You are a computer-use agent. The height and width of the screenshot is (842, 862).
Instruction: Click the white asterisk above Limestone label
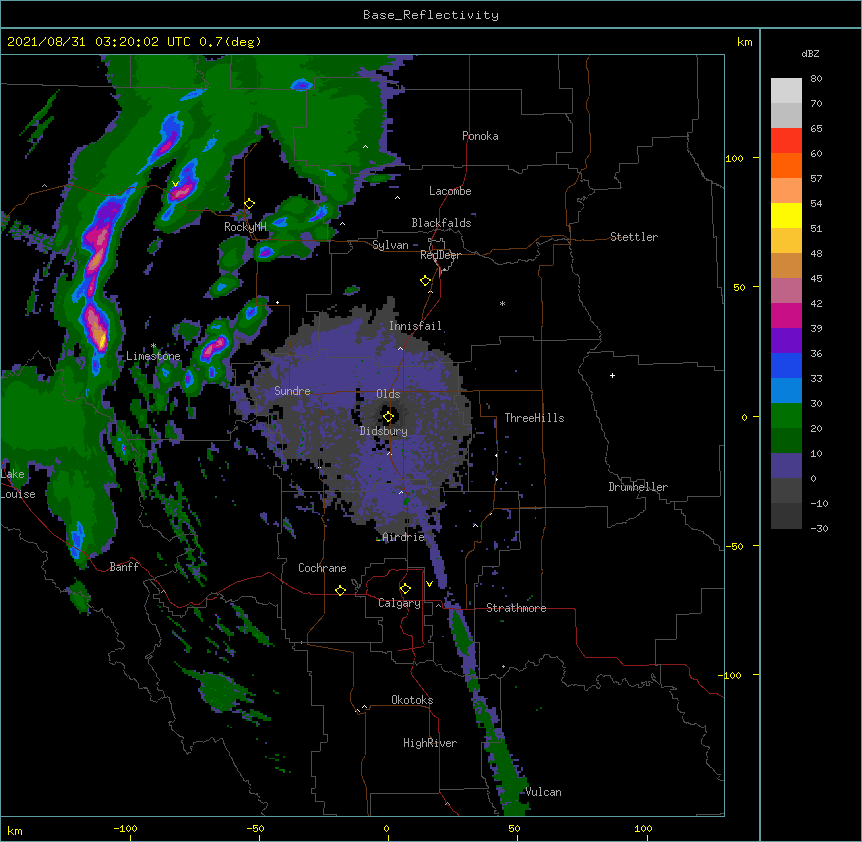pos(153,346)
